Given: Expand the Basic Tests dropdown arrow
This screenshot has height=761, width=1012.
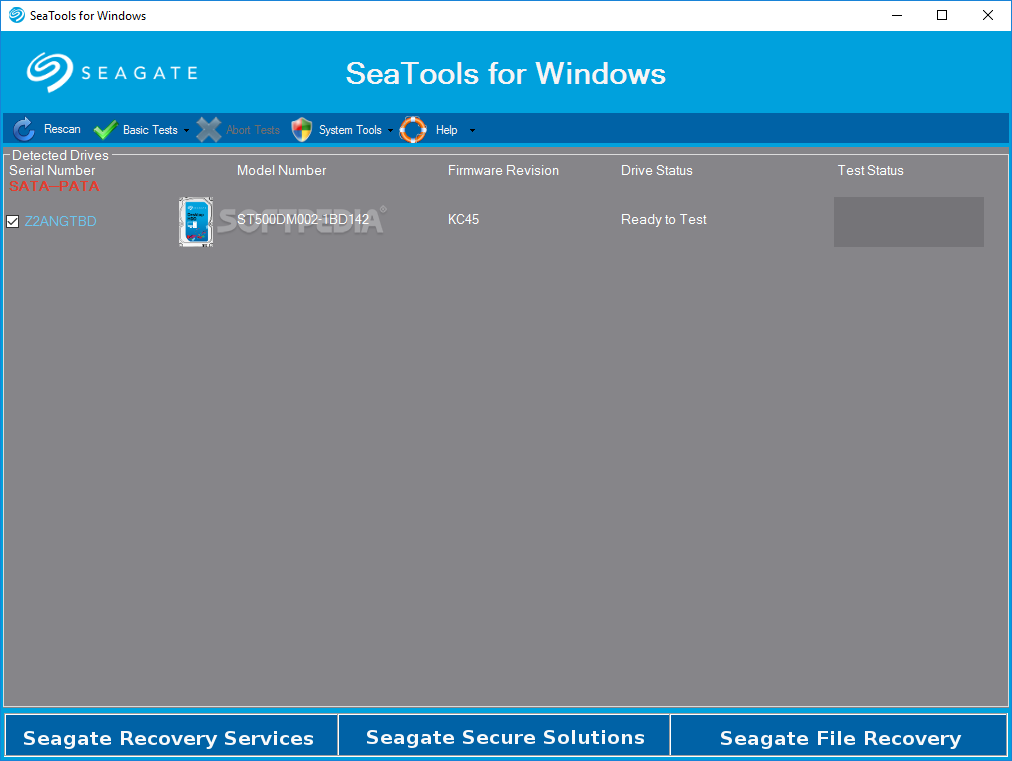Looking at the screenshot, I should pyautogui.click(x=187, y=130).
